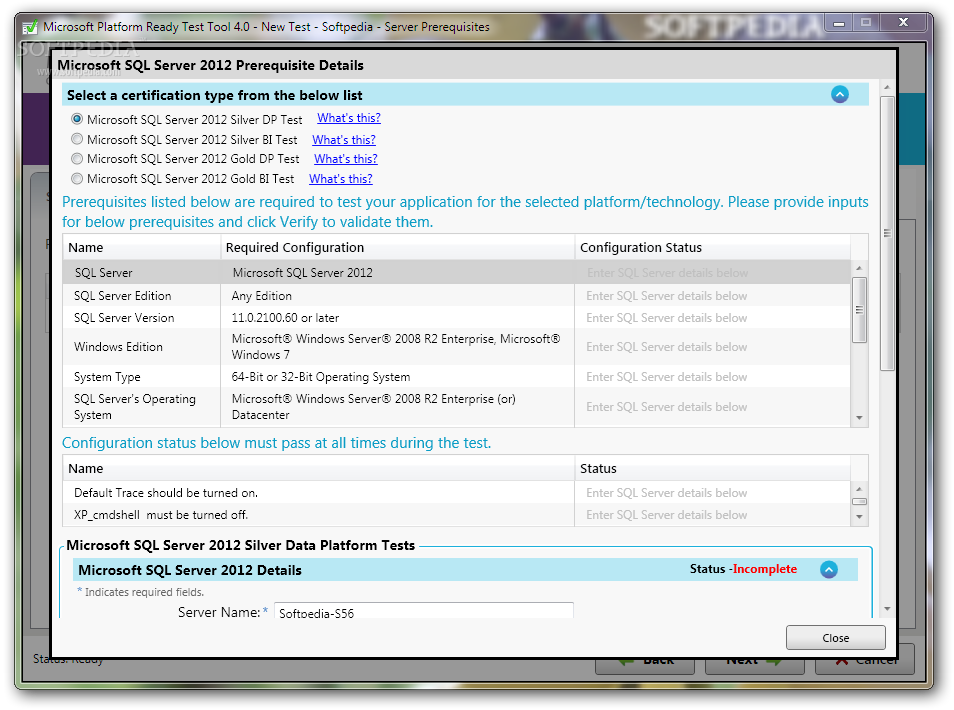Click the Name column header in prerequisites table
This screenshot has height=710, width=954.
142,248
